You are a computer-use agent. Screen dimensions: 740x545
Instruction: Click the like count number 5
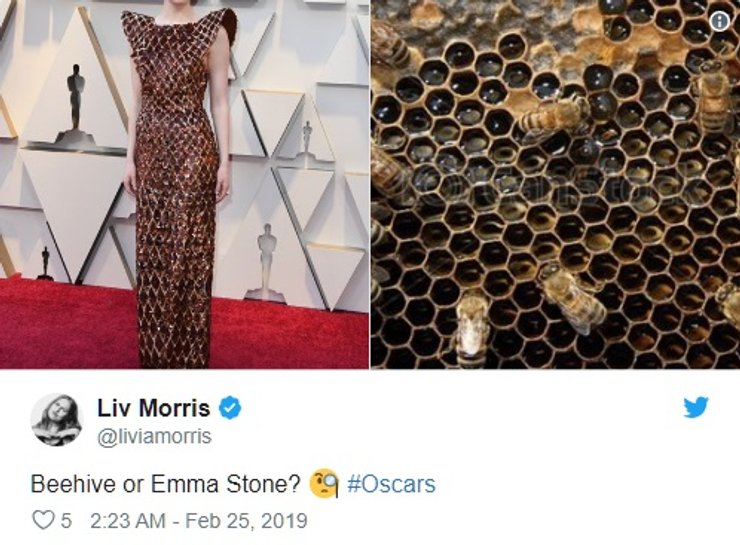pos(66,521)
